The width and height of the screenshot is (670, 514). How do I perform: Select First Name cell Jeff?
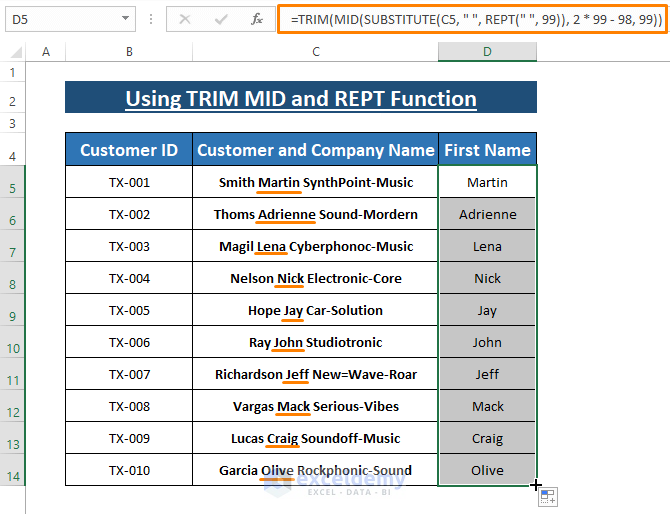click(x=487, y=374)
